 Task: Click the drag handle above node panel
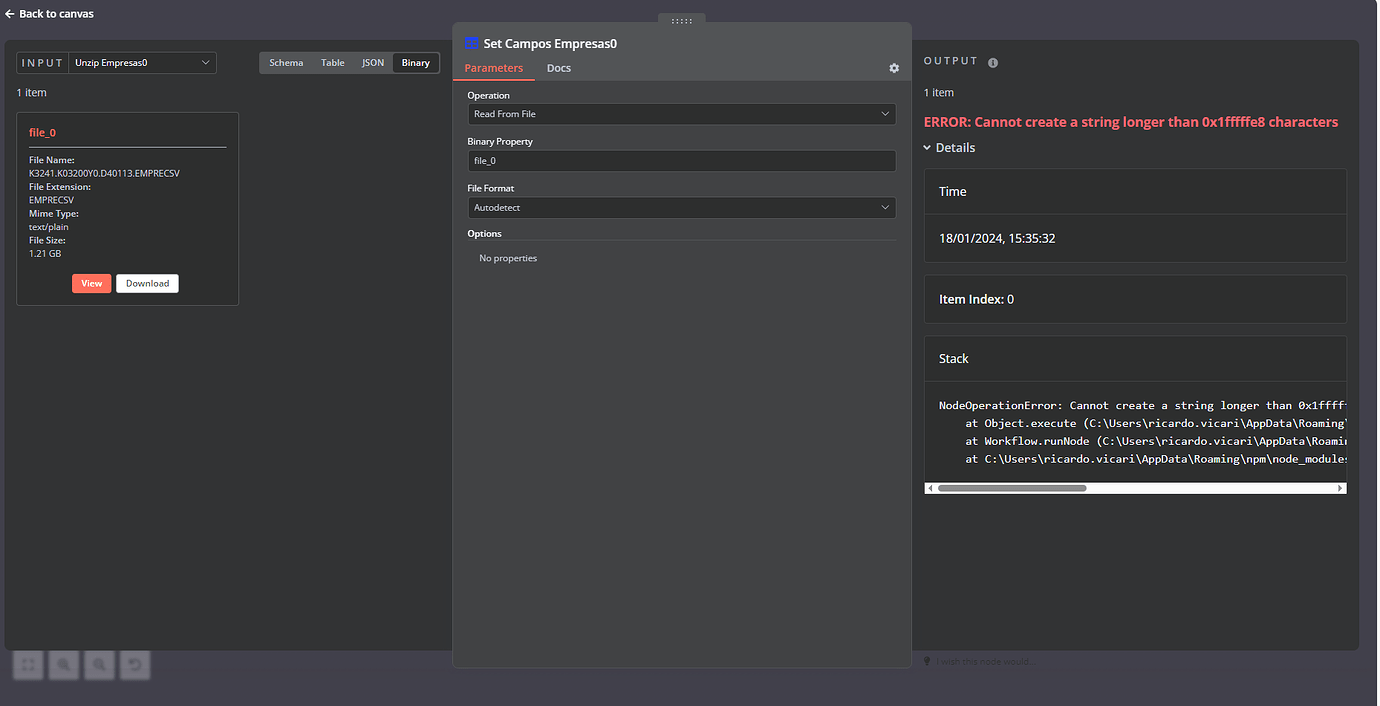coord(682,20)
